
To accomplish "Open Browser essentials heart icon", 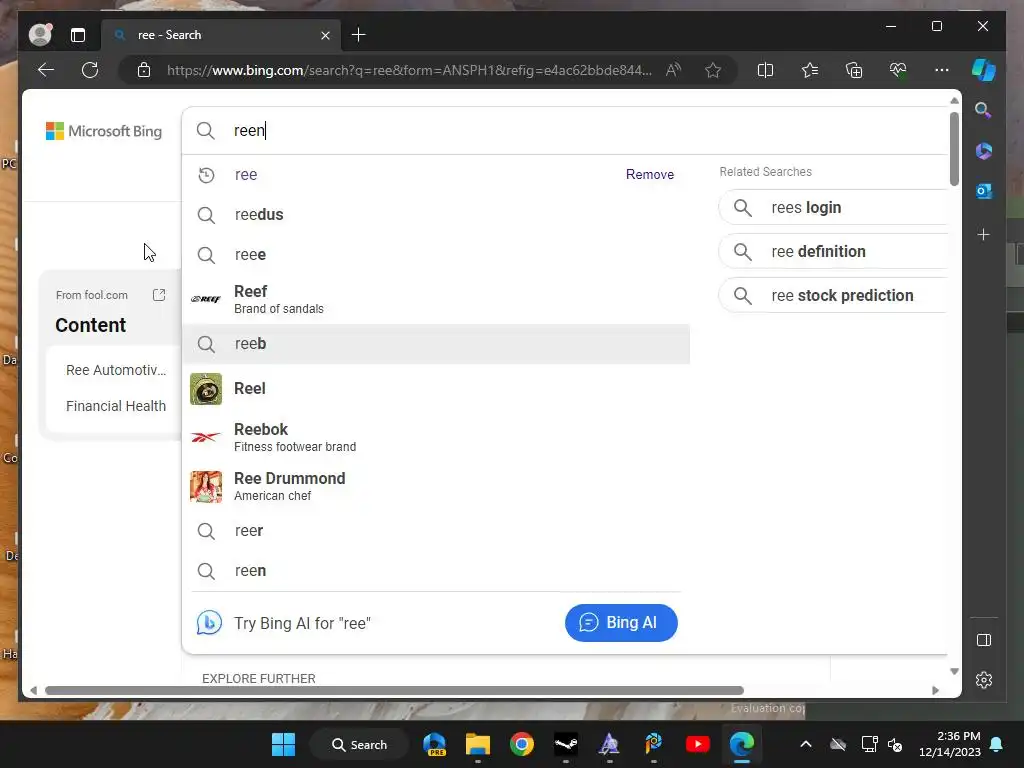I will [x=898, y=70].
